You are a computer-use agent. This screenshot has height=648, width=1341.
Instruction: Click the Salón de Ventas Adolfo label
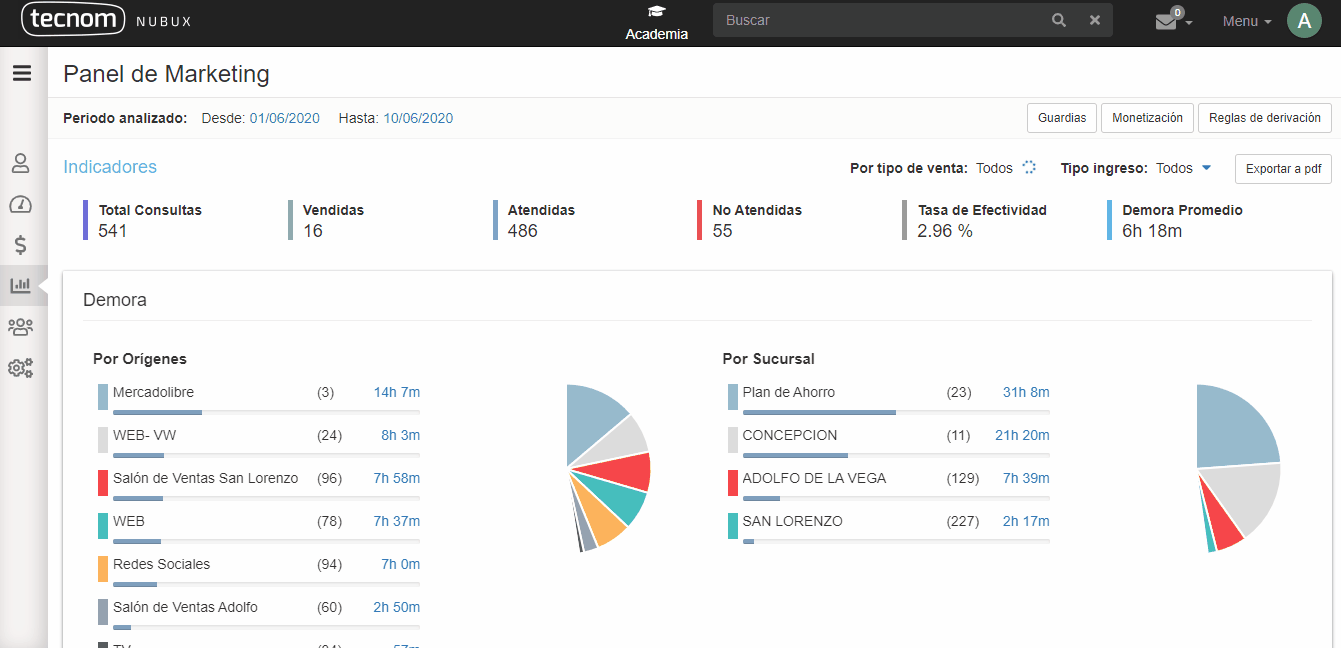[185, 607]
